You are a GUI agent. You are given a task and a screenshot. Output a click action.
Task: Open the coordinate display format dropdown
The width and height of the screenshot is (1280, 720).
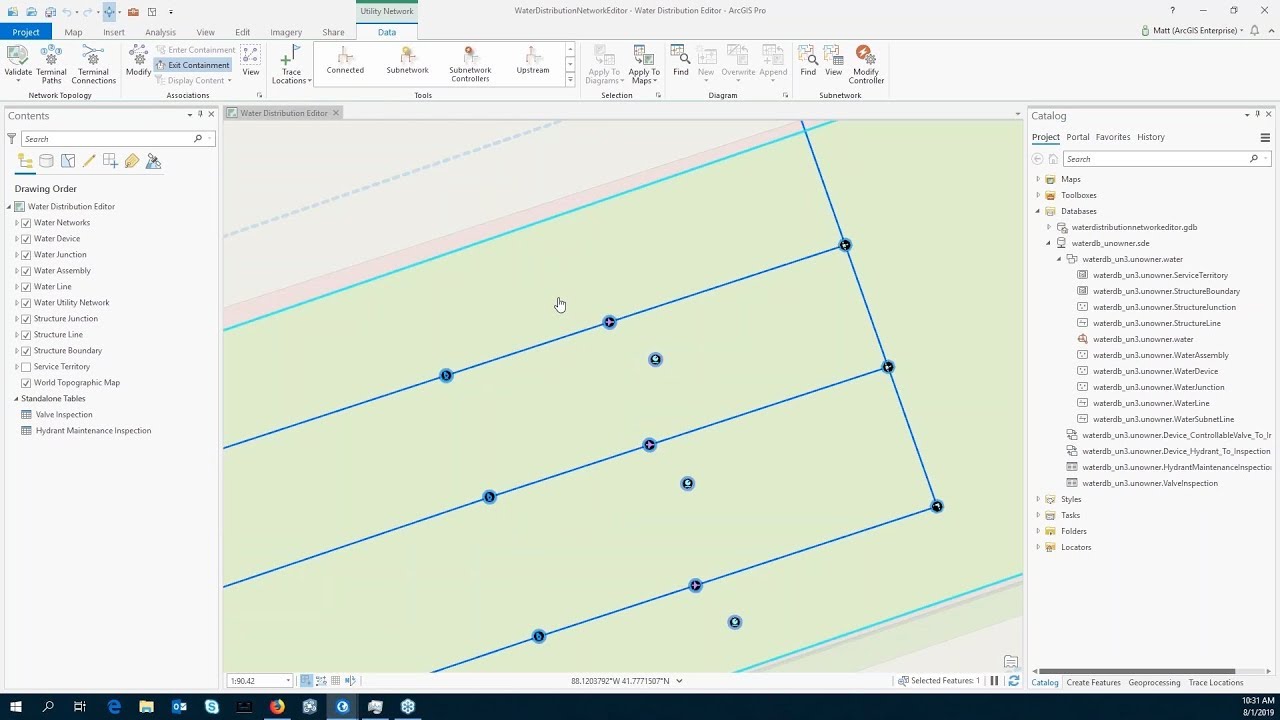click(679, 681)
